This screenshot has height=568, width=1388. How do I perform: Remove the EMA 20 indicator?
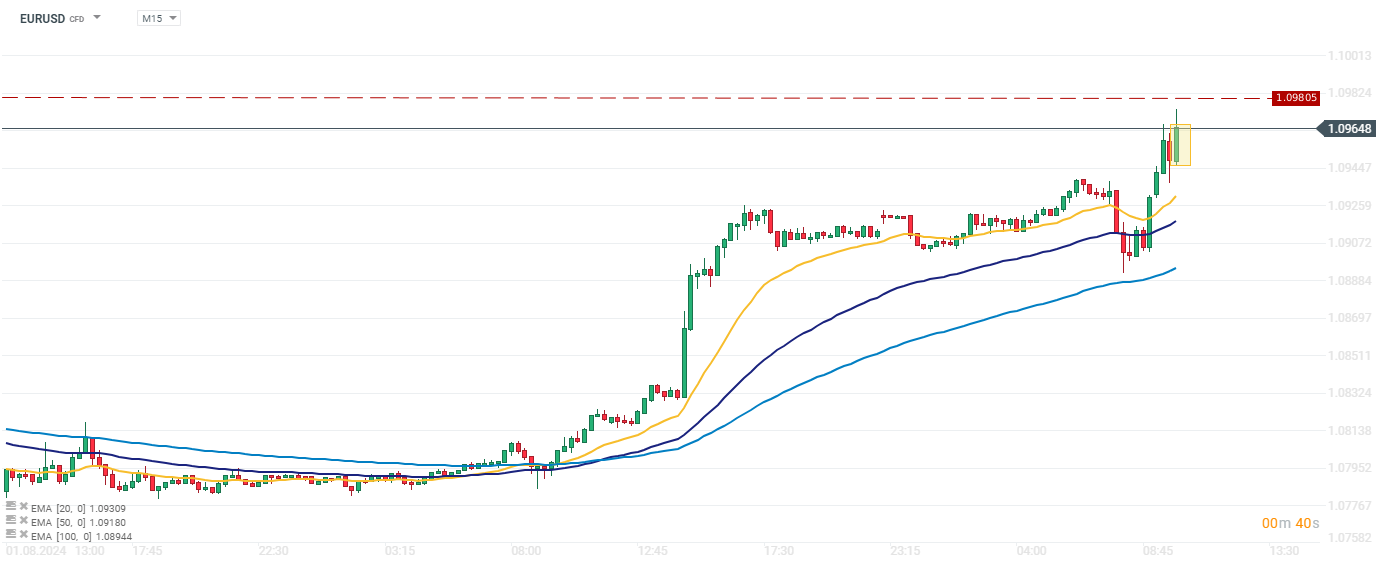pyautogui.click(x=23, y=508)
